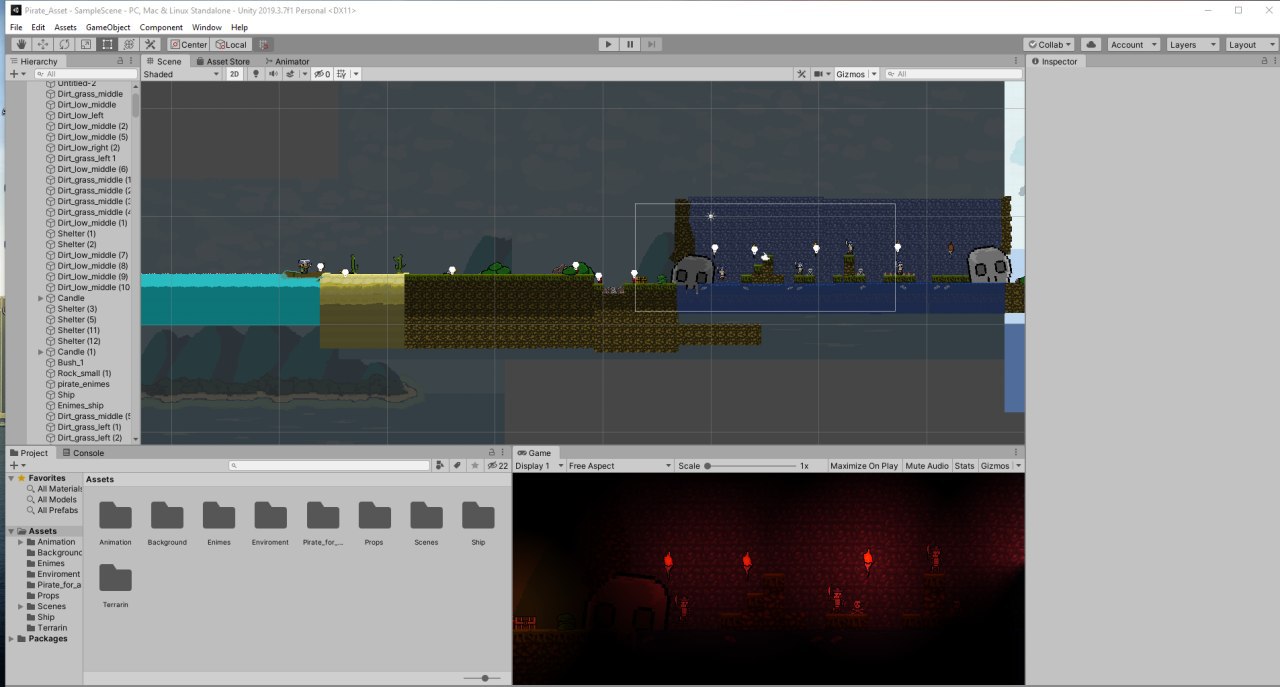Select the Move tool
1280x687 pixels.
coord(43,44)
